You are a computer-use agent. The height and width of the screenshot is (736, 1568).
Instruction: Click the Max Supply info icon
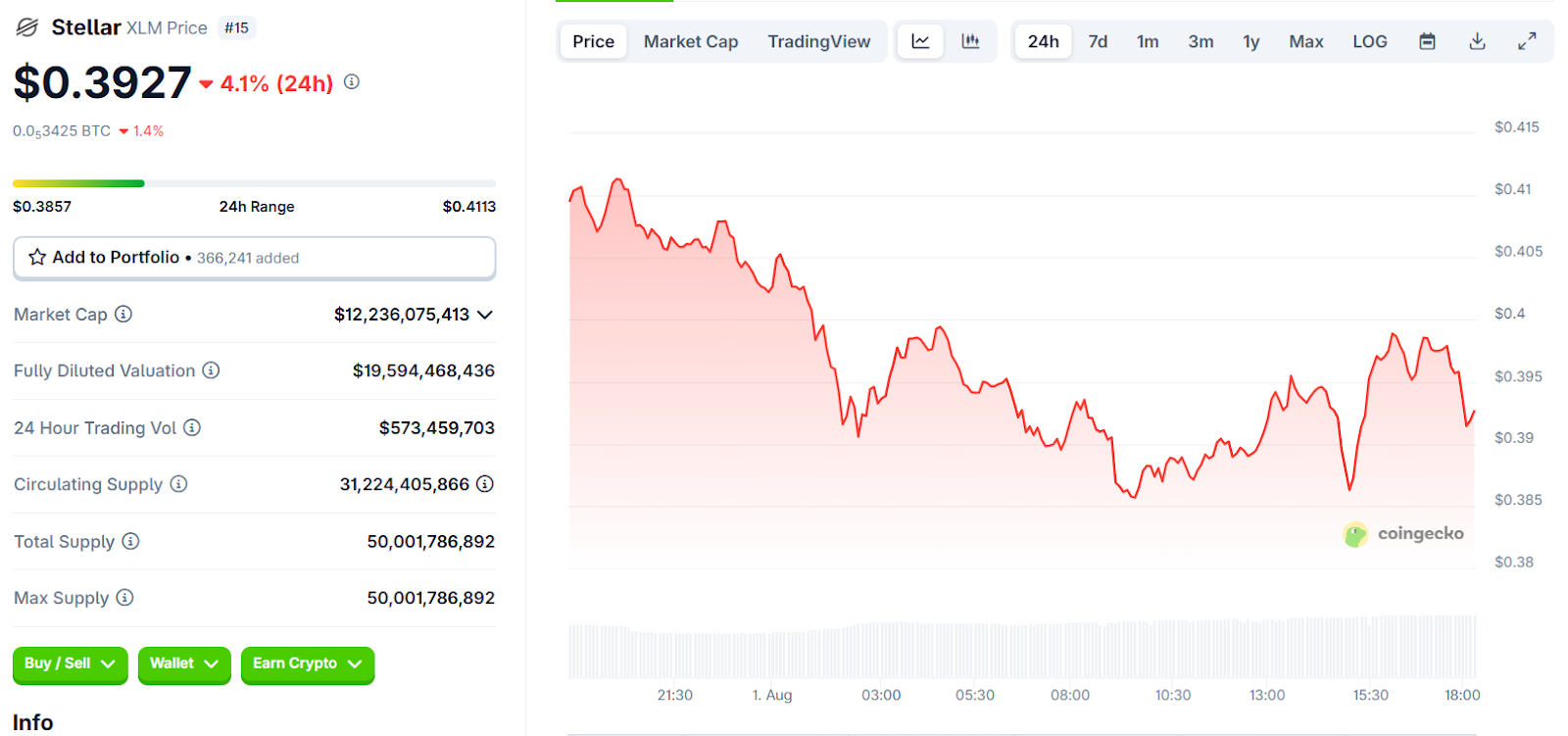tap(124, 598)
